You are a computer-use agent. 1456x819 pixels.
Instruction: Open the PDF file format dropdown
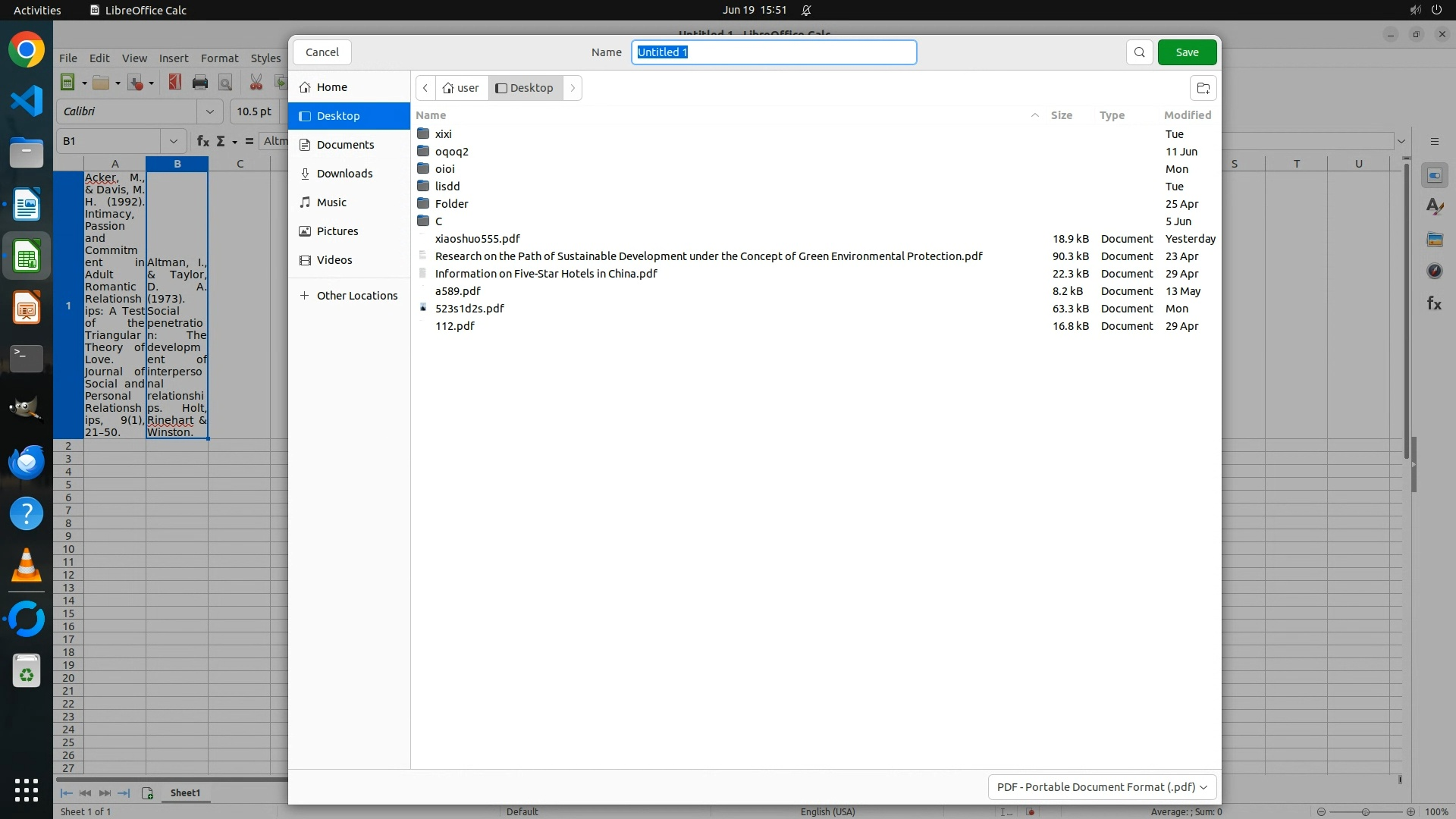tap(1102, 787)
